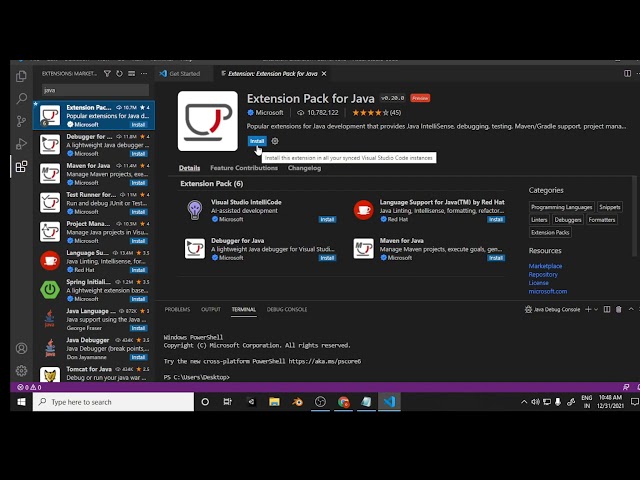640x480 pixels.
Task: Open errors and warnings status bar item
Action: click(x=29, y=387)
